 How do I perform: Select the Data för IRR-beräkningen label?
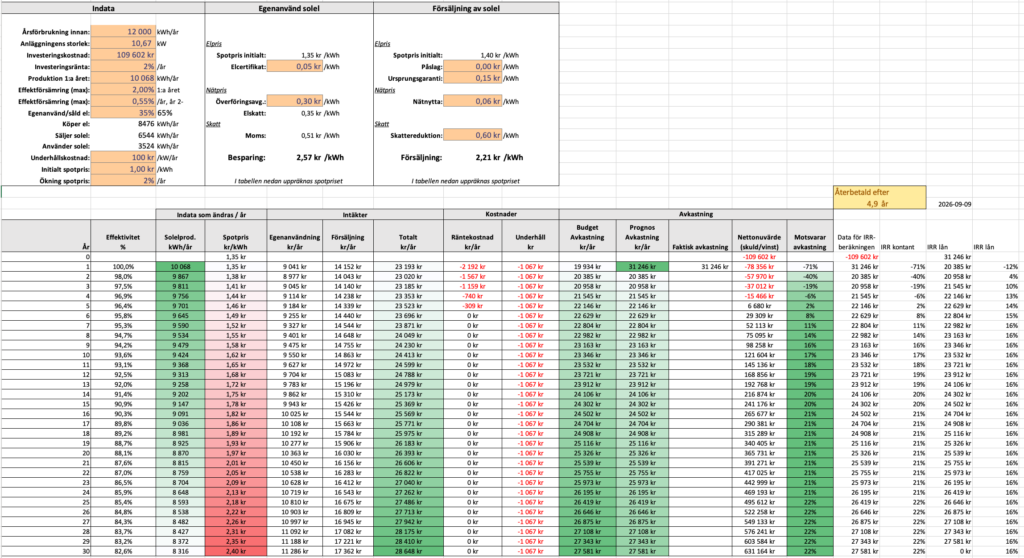coord(856,242)
